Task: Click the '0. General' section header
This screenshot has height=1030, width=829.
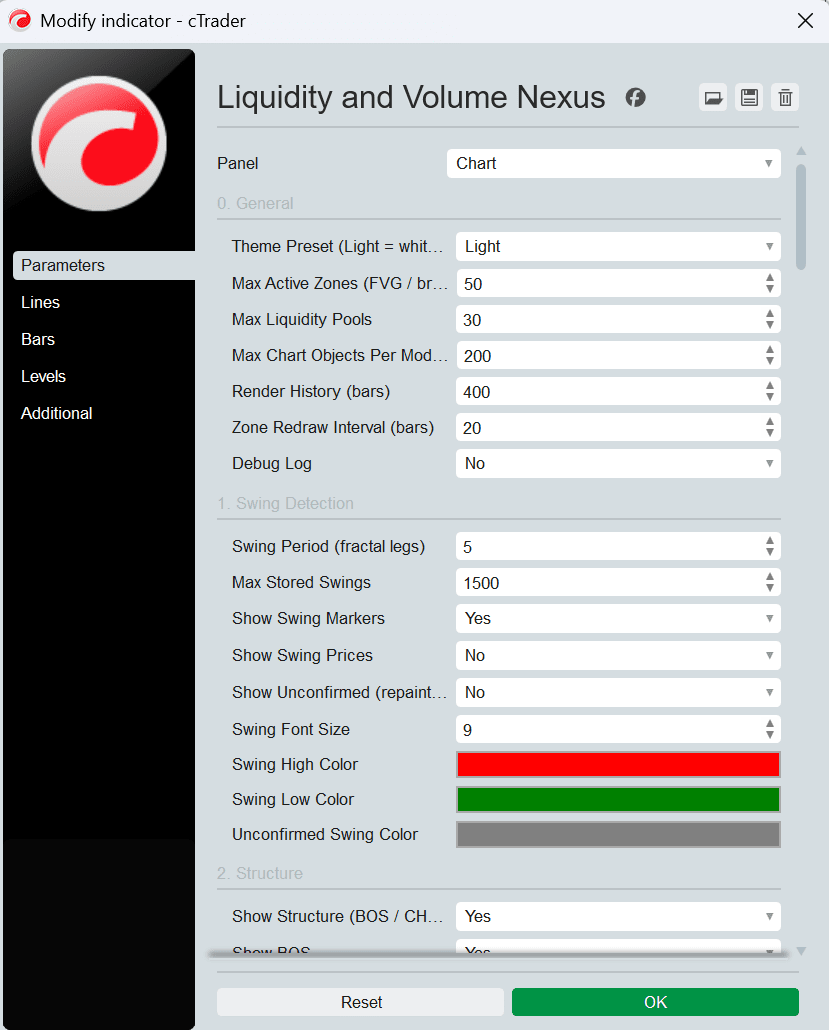Action: coord(255,204)
